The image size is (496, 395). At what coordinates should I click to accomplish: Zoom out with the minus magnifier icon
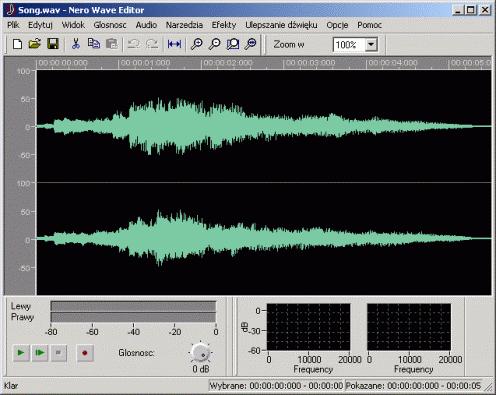pos(214,44)
